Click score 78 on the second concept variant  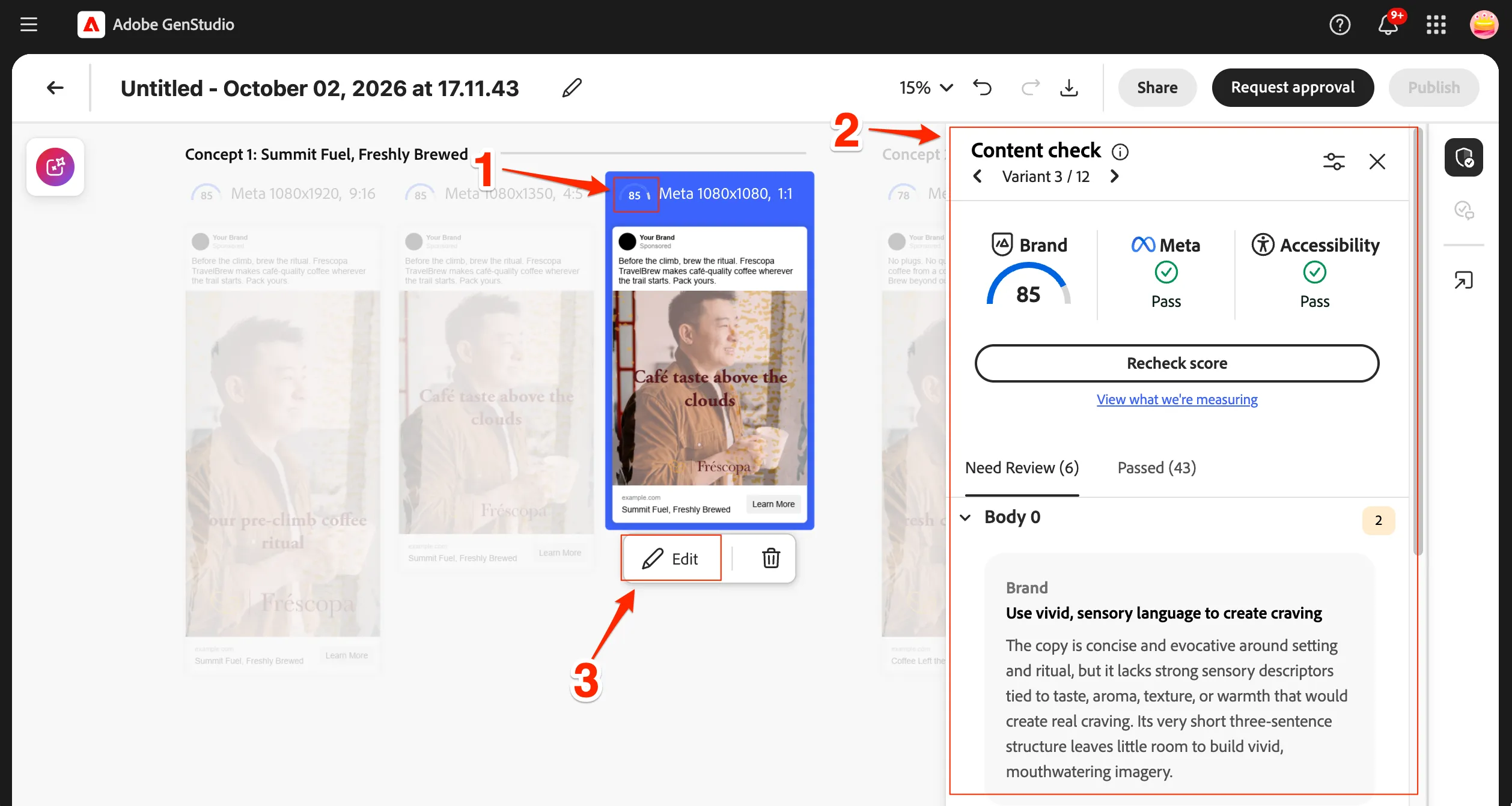coord(903,195)
